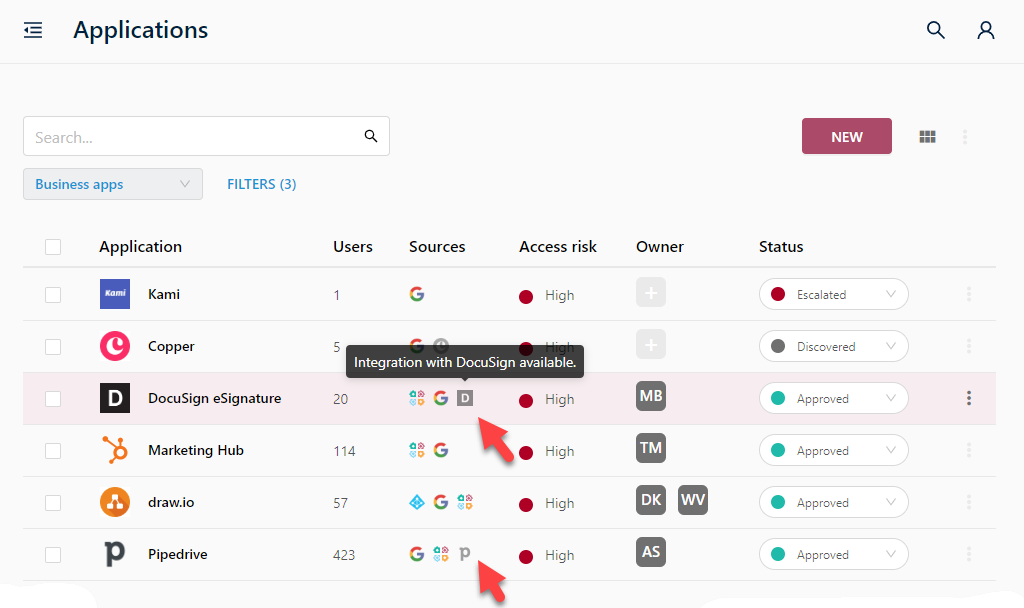Click the Pipedrive app logo

pyautogui.click(x=115, y=554)
